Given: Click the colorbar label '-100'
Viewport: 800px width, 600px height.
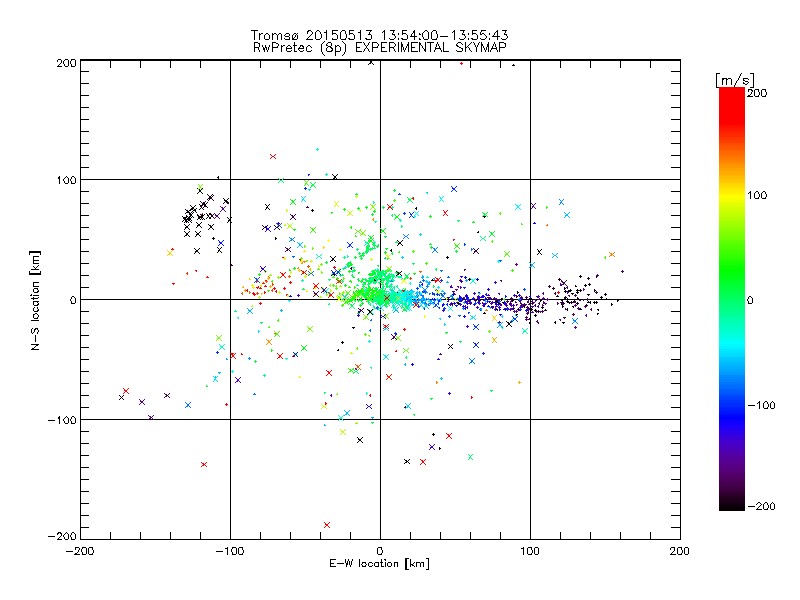Looking at the screenshot, I should click(x=761, y=405).
